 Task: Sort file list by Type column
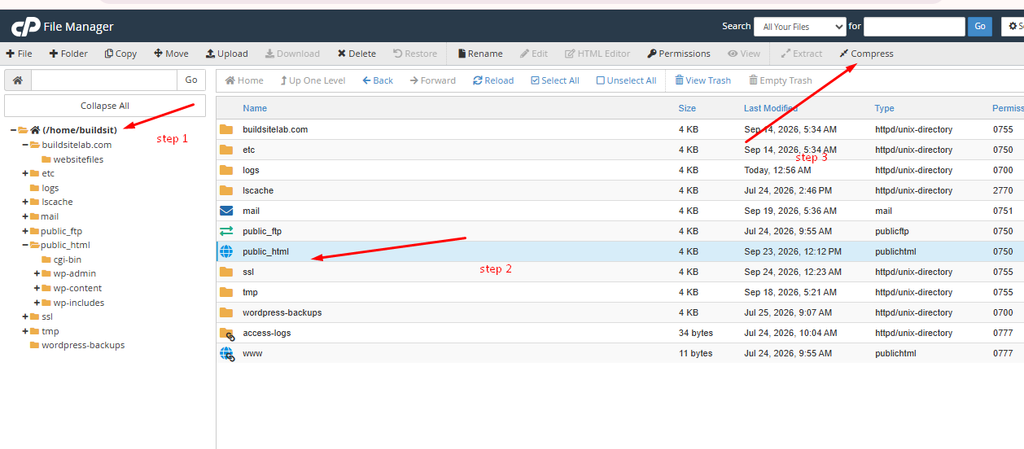coord(884,108)
